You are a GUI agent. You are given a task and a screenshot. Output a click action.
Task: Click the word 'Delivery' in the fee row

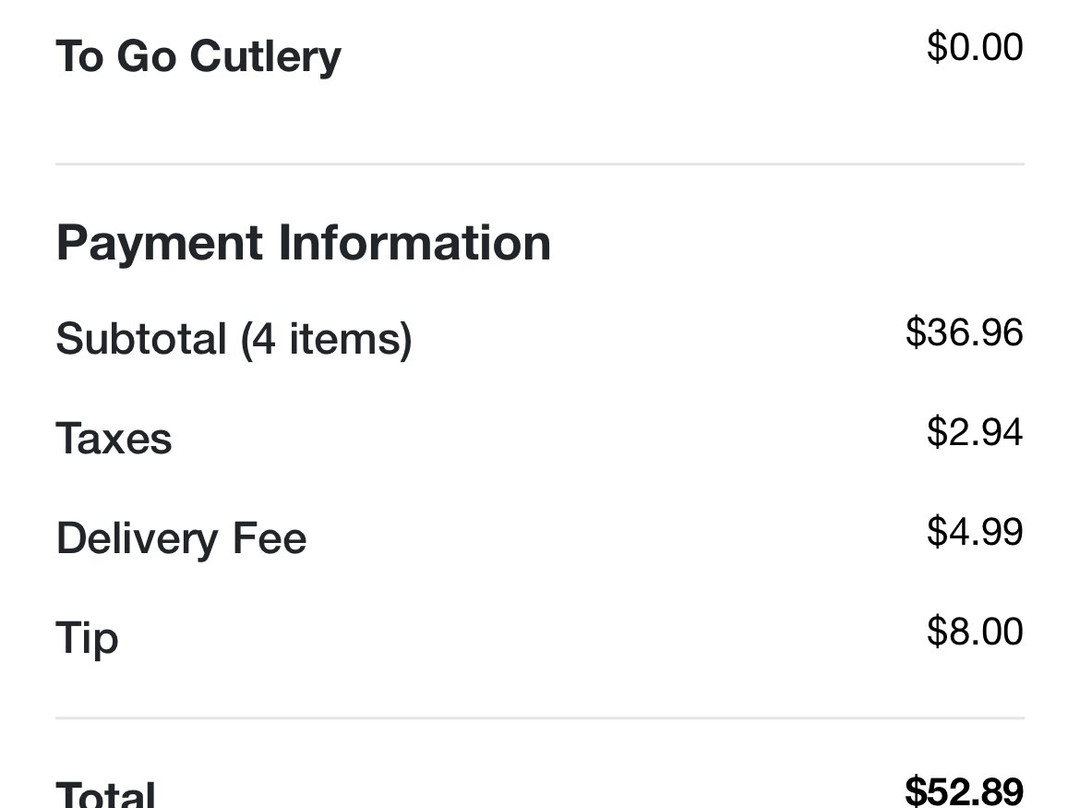click(x=137, y=538)
